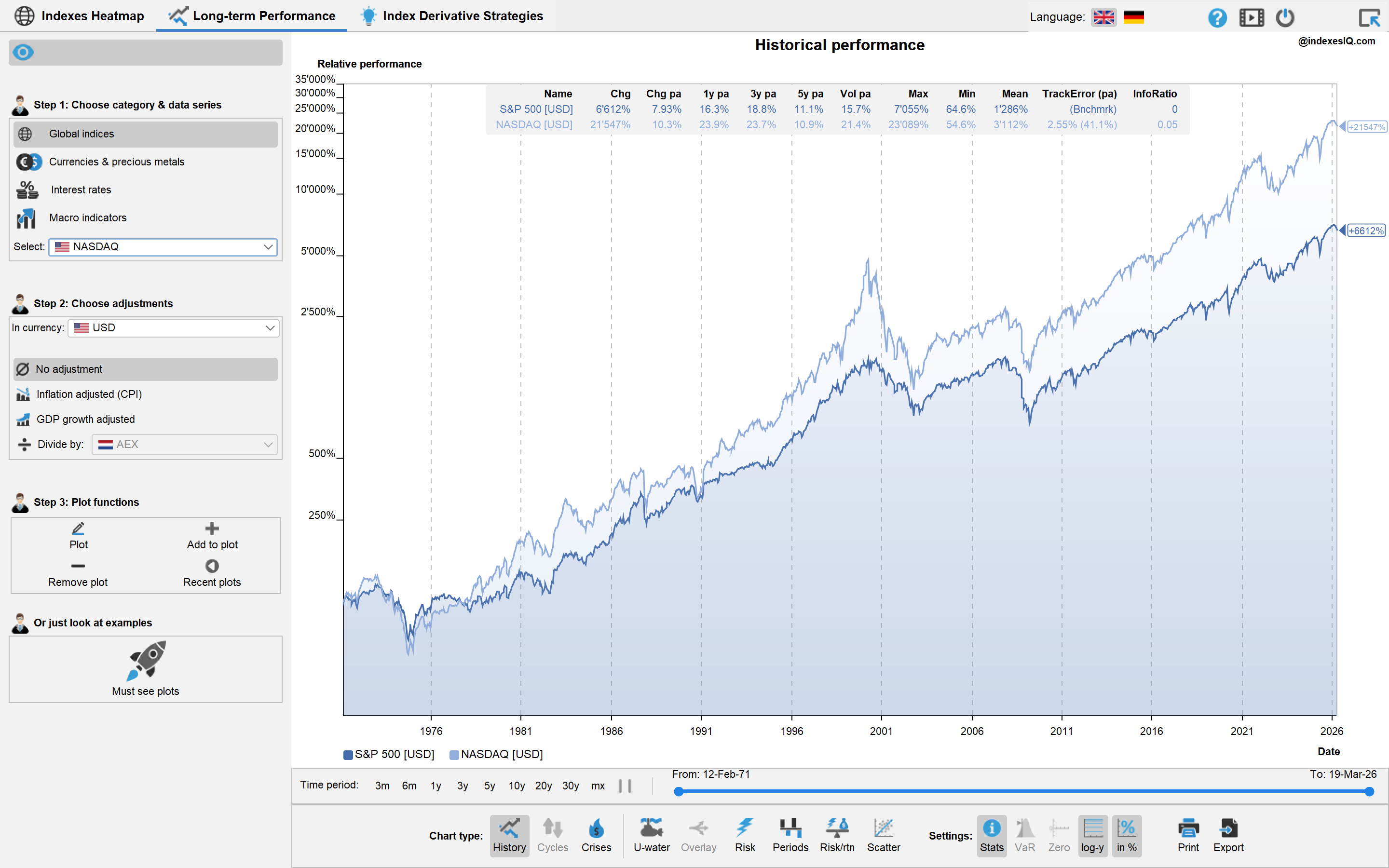Choose Inflation adjusted (CPI) option
The height and width of the screenshot is (868, 1389).
(x=146, y=394)
